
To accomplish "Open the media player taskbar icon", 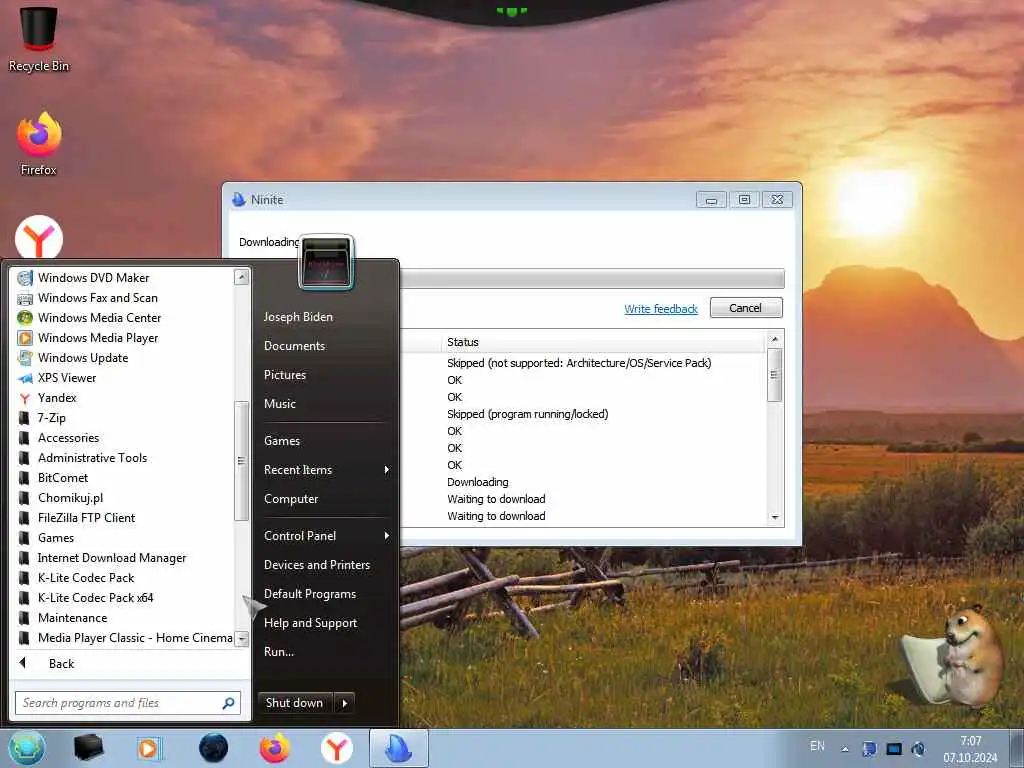I will [x=150, y=748].
